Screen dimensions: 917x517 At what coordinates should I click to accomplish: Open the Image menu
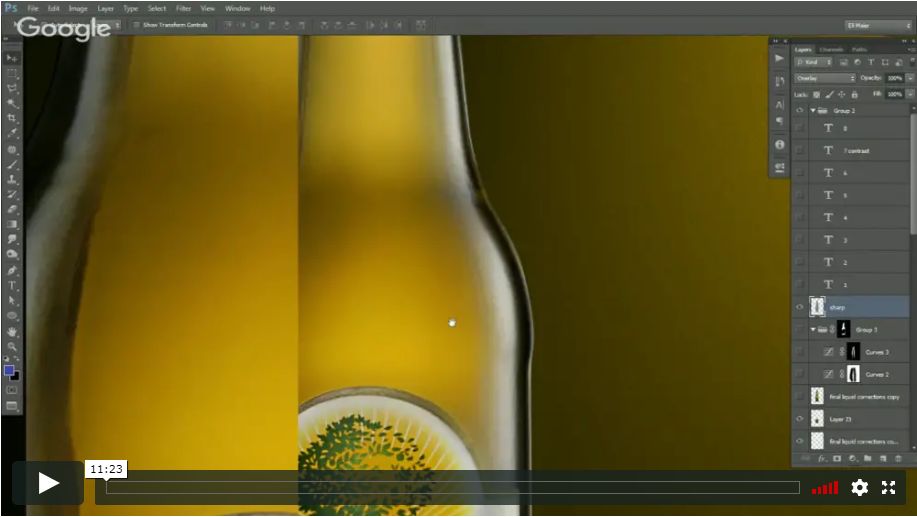[78, 8]
